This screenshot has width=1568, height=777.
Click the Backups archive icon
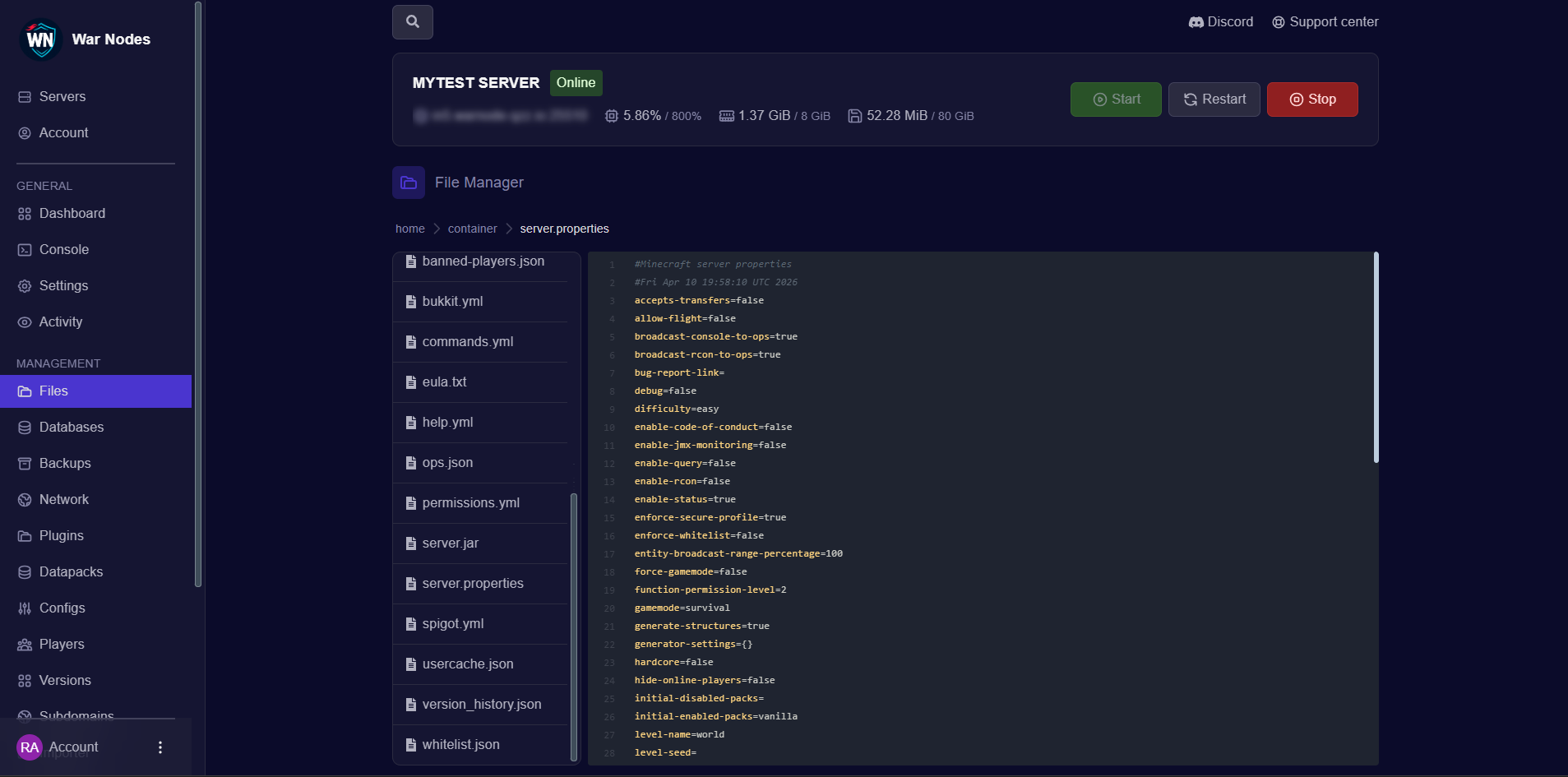coord(25,464)
